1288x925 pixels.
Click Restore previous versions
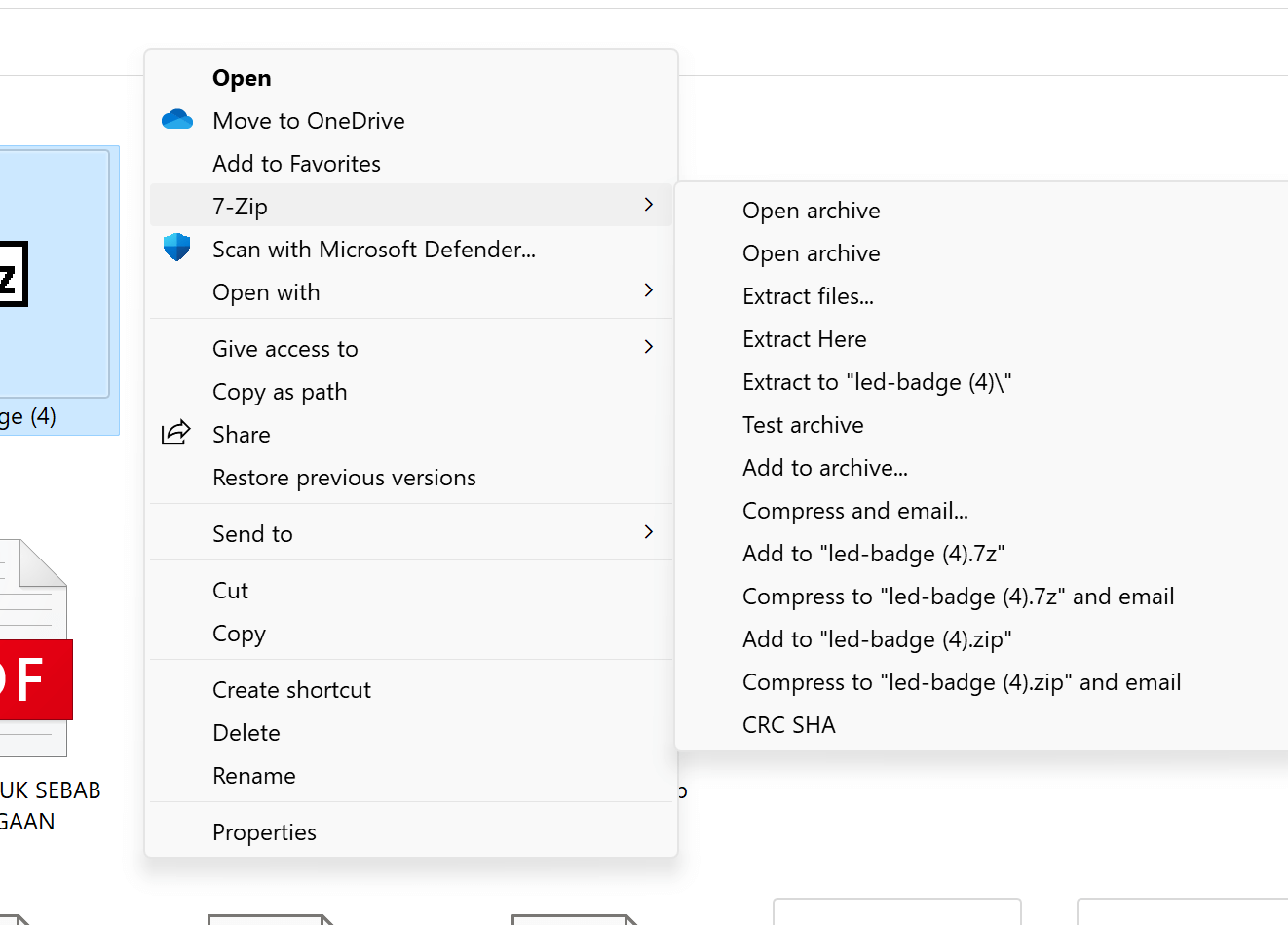pyautogui.click(x=344, y=478)
